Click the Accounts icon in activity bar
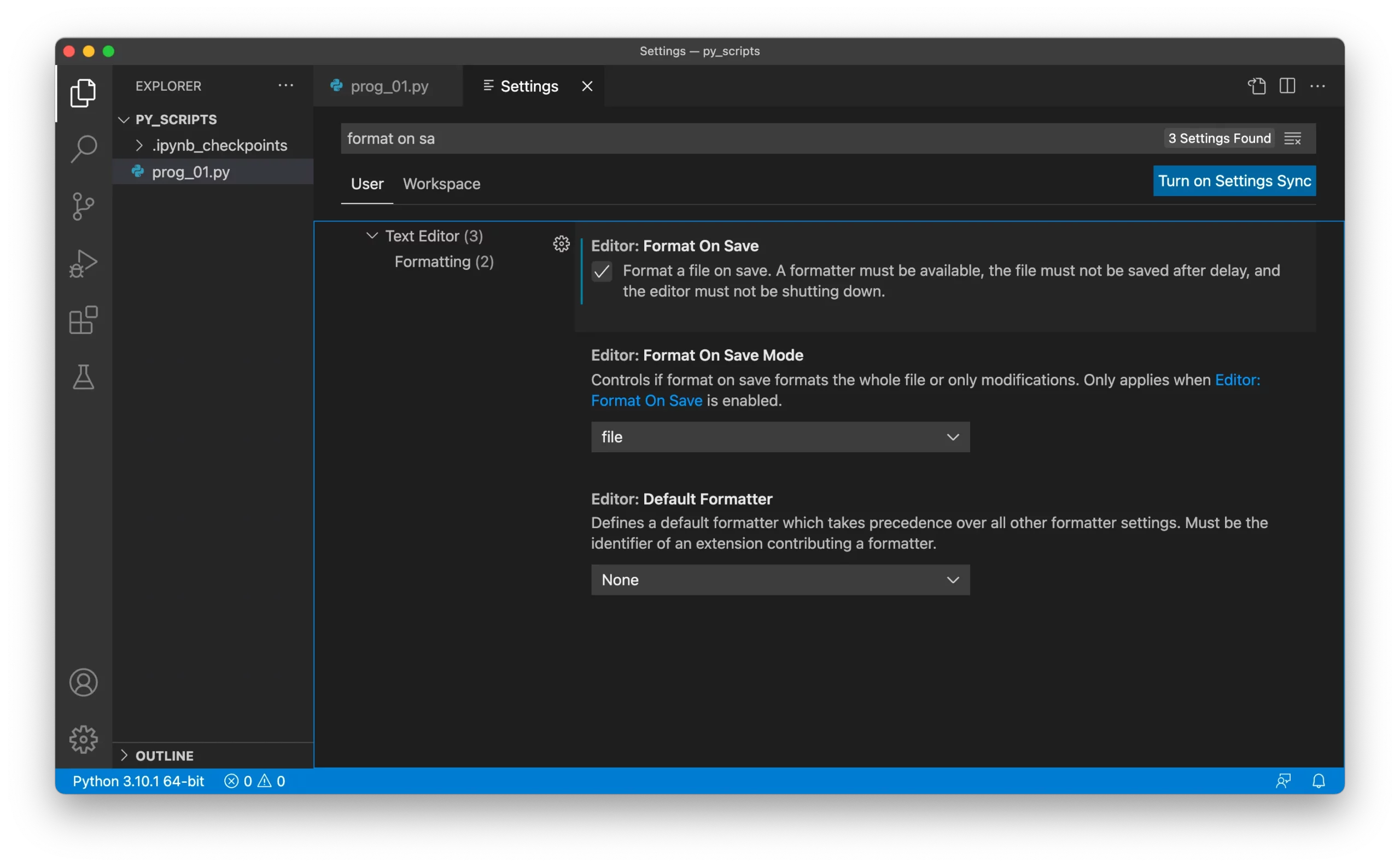Viewport: 1400px width, 867px height. coord(83,682)
